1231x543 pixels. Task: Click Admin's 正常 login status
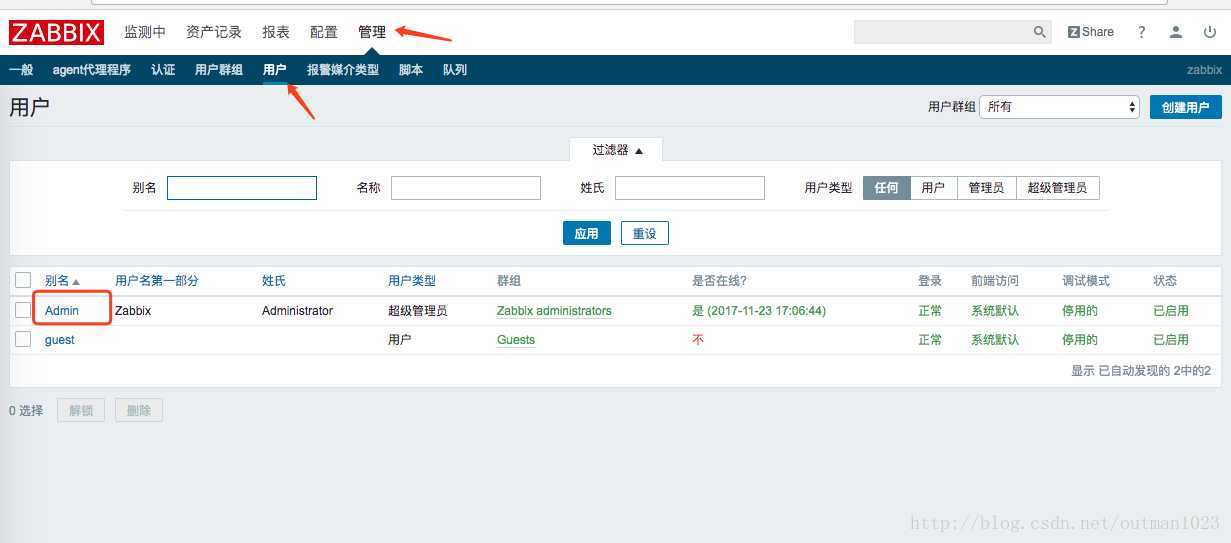[x=931, y=311]
